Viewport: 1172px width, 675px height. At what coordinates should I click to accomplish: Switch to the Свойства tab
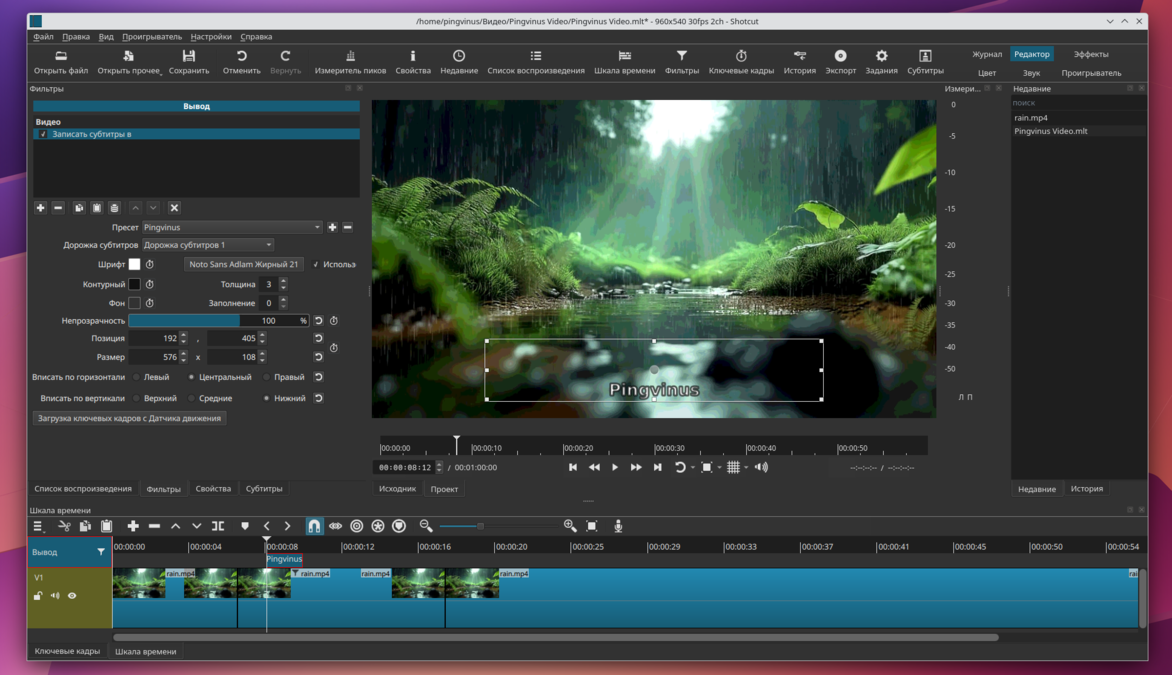pyautogui.click(x=213, y=489)
